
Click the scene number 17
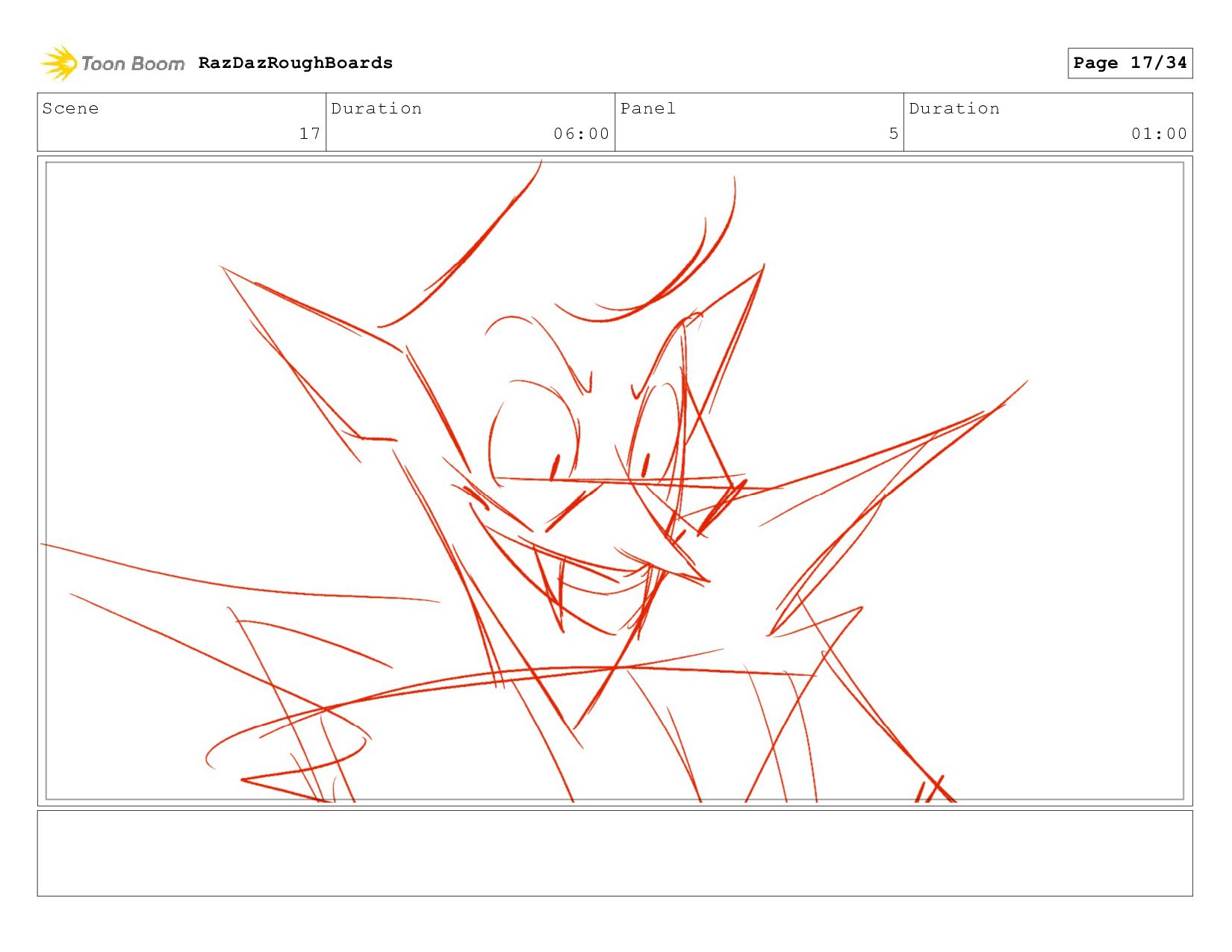[310, 134]
